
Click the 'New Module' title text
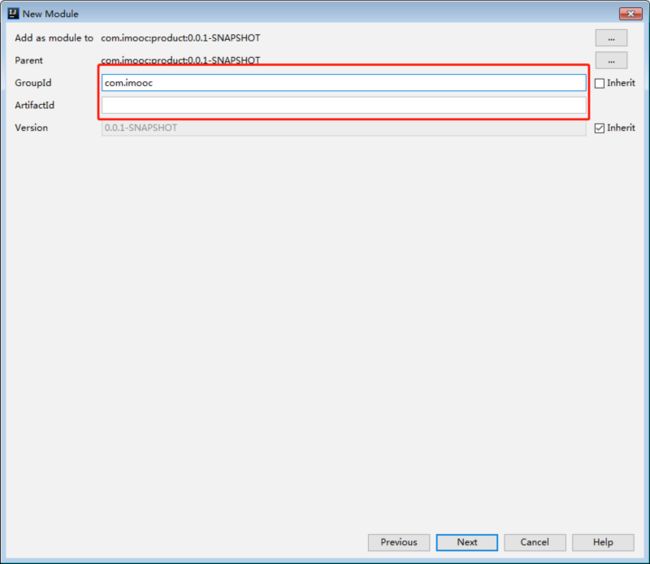[x=50, y=14]
